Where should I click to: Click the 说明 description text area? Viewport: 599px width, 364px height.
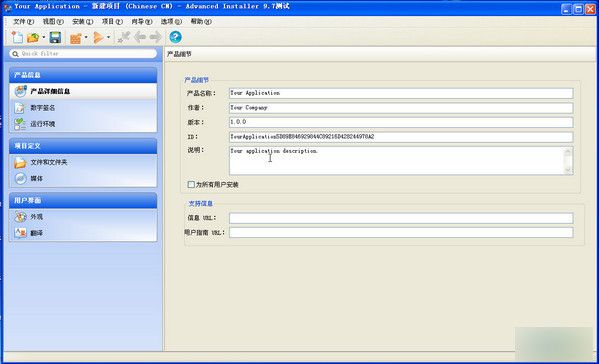click(x=396, y=160)
